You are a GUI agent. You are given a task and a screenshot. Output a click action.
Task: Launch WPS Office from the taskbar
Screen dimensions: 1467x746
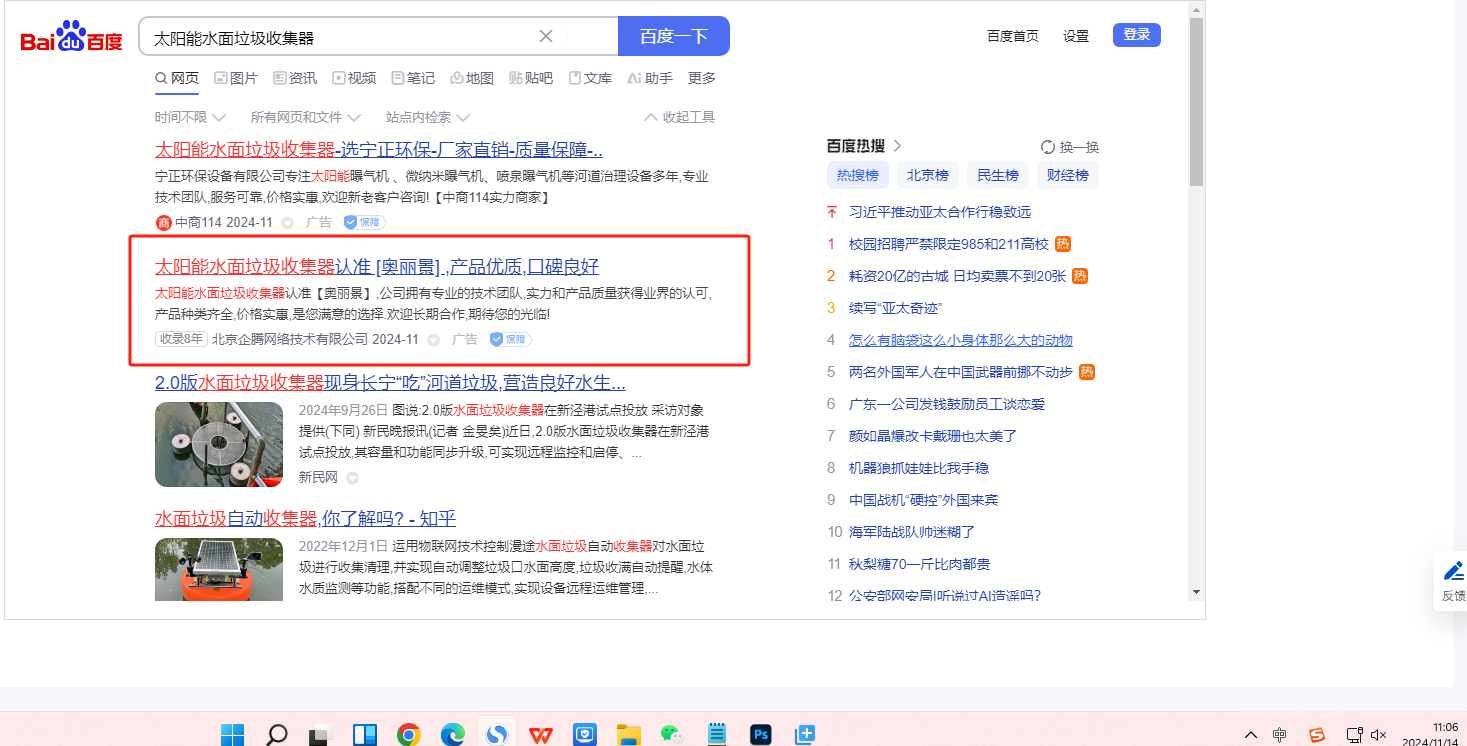(540, 735)
